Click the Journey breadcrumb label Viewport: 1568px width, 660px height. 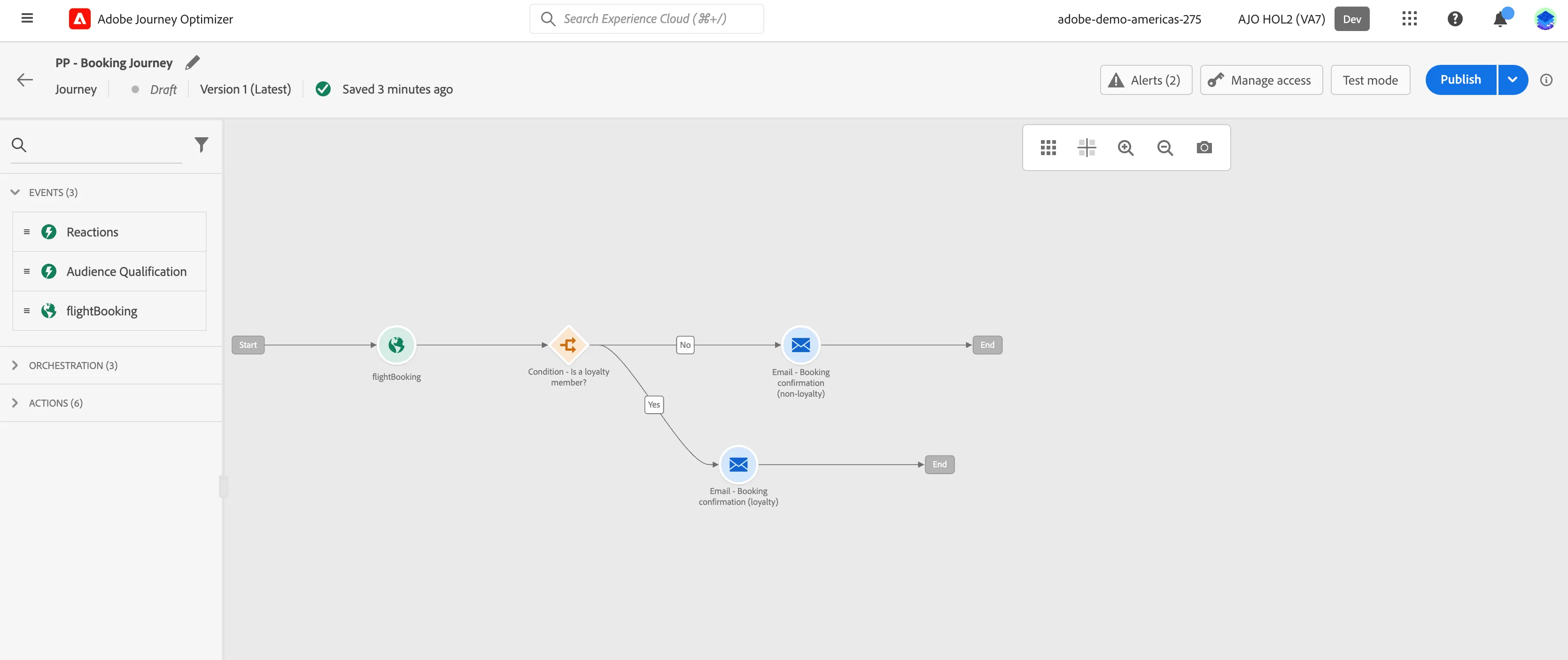76,89
